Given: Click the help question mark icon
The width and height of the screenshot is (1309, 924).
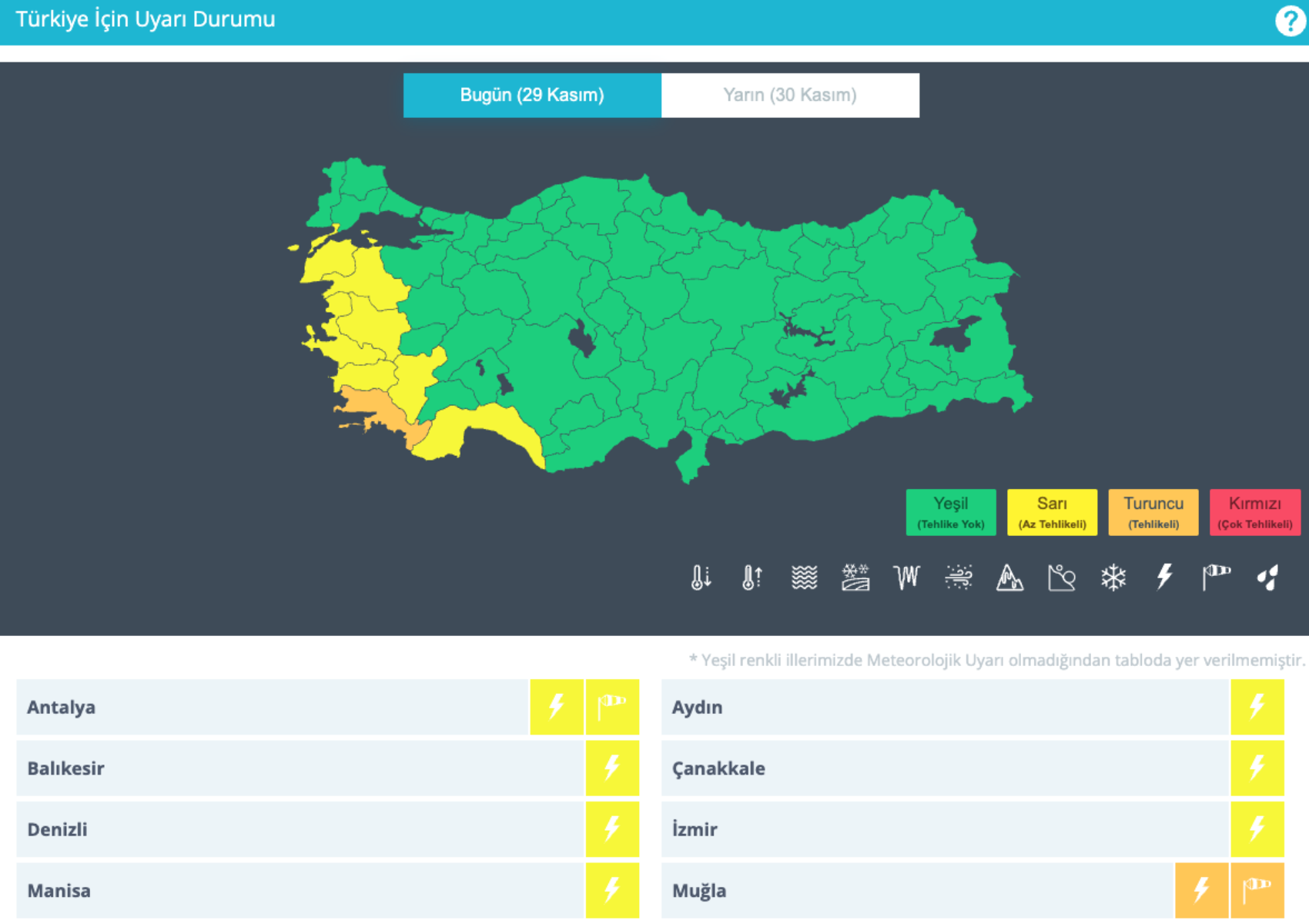Looking at the screenshot, I should click(x=1290, y=21).
